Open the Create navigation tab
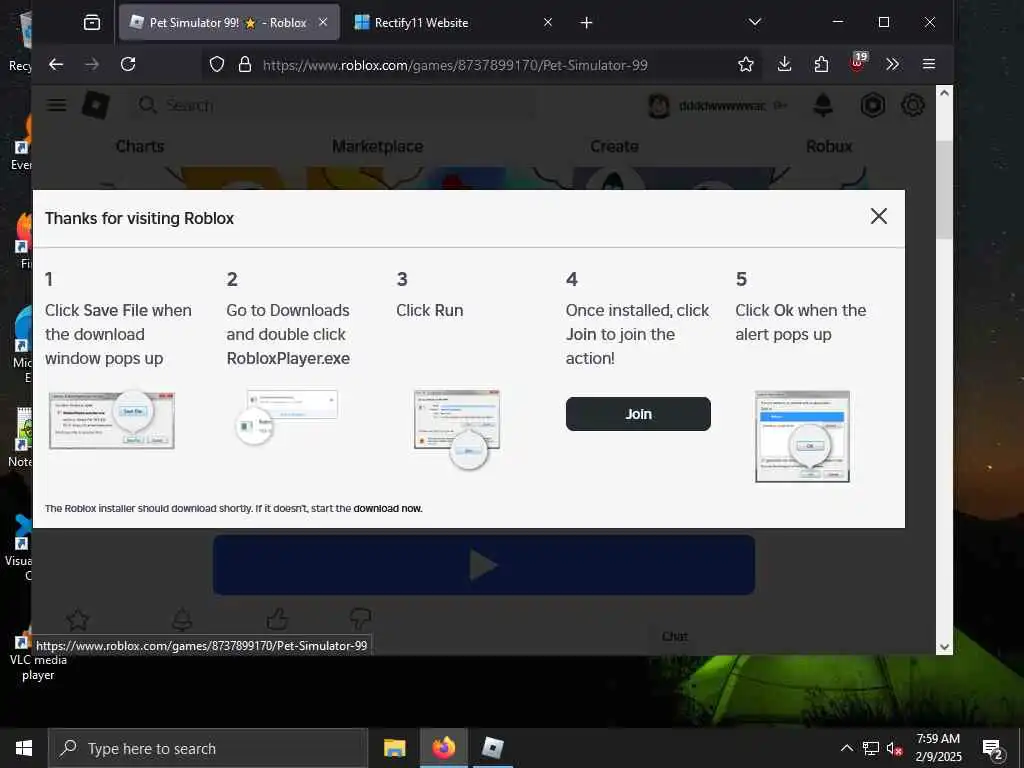 [x=615, y=146]
